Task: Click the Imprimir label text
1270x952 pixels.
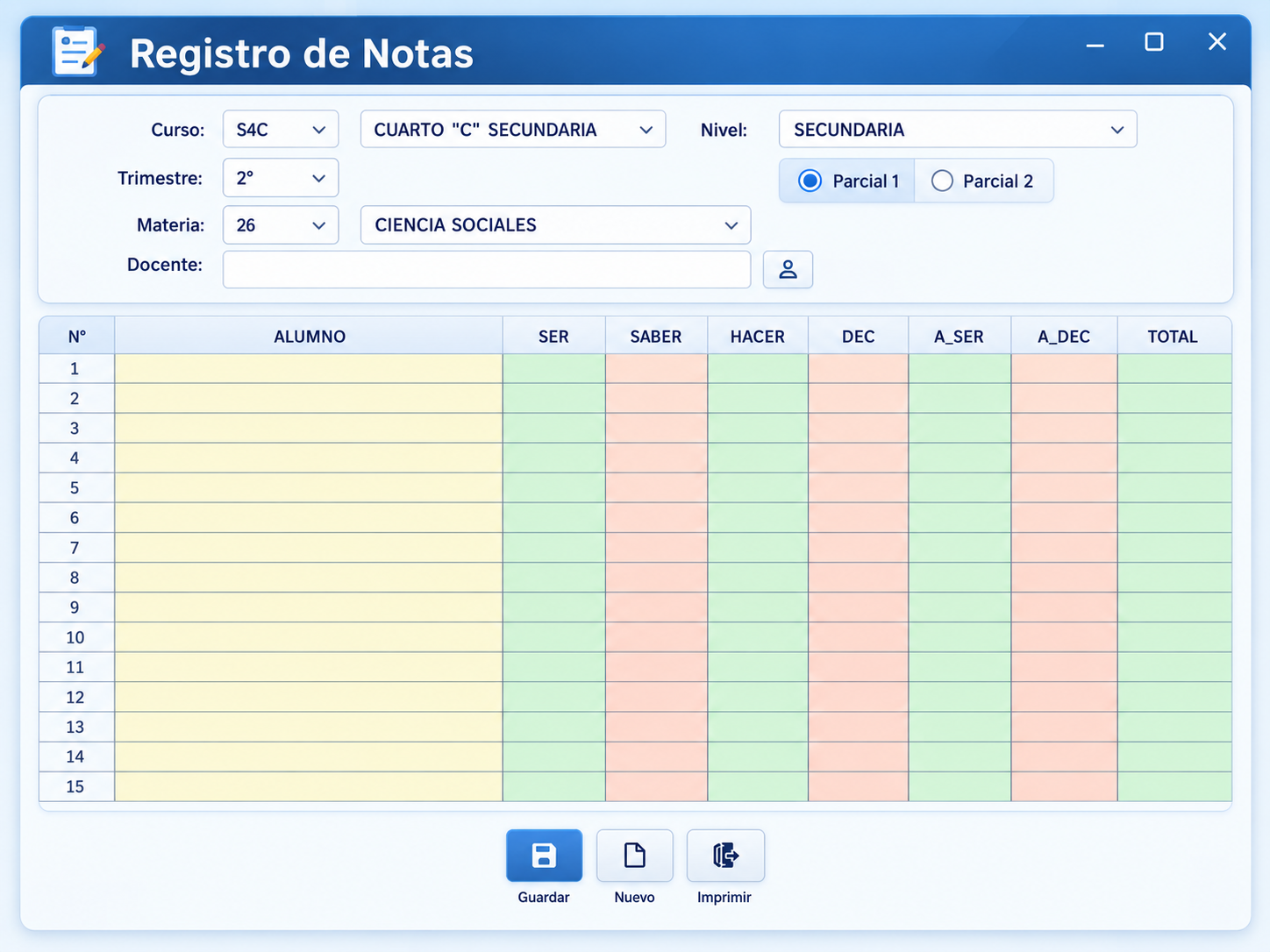Action: [724, 898]
